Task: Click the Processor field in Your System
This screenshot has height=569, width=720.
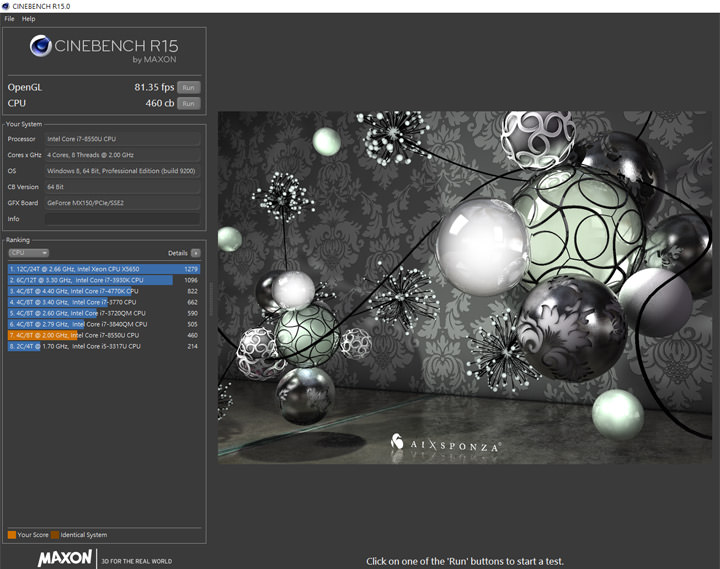Action: (123, 139)
